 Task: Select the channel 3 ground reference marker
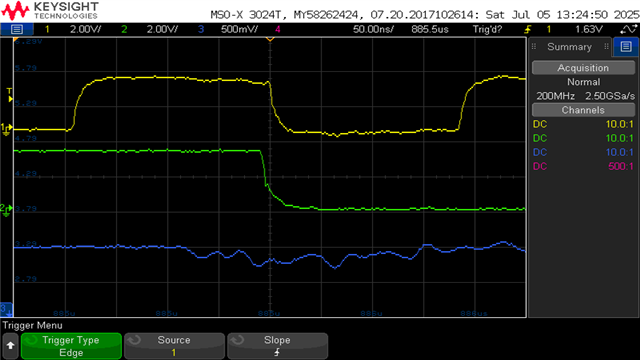click(6, 309)
